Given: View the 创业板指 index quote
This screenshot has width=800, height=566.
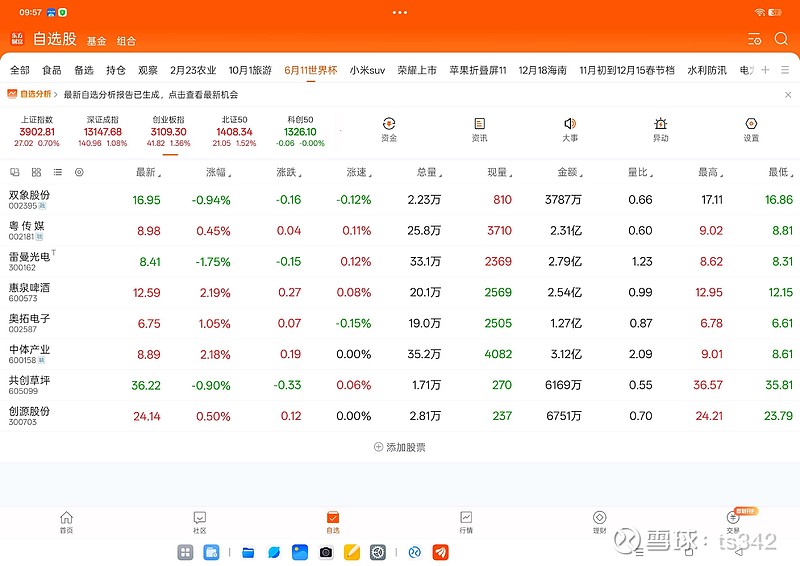Looking at the screenshot, I should (x=168, y=132).
